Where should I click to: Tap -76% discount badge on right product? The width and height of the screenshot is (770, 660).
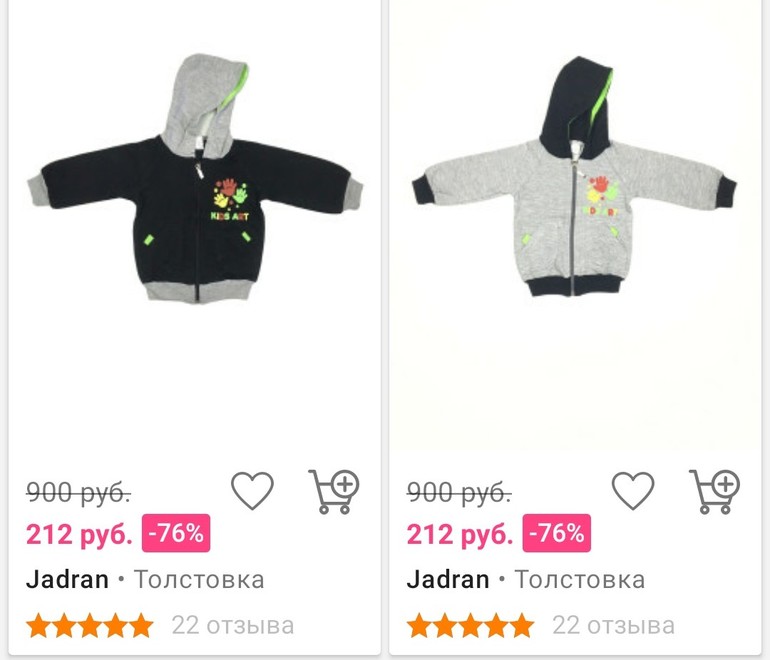pos(556,533)
